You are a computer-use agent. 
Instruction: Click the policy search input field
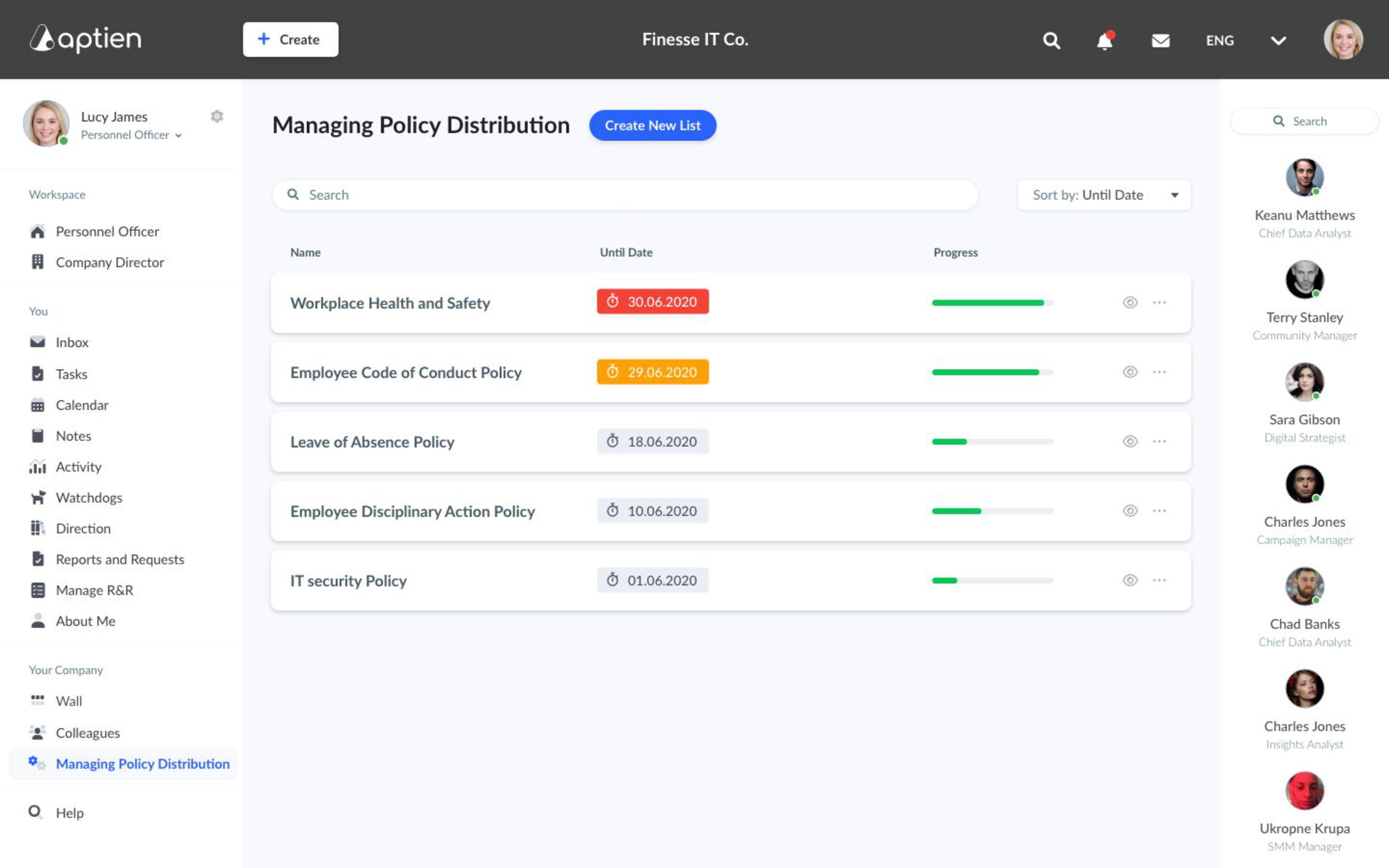625,195
